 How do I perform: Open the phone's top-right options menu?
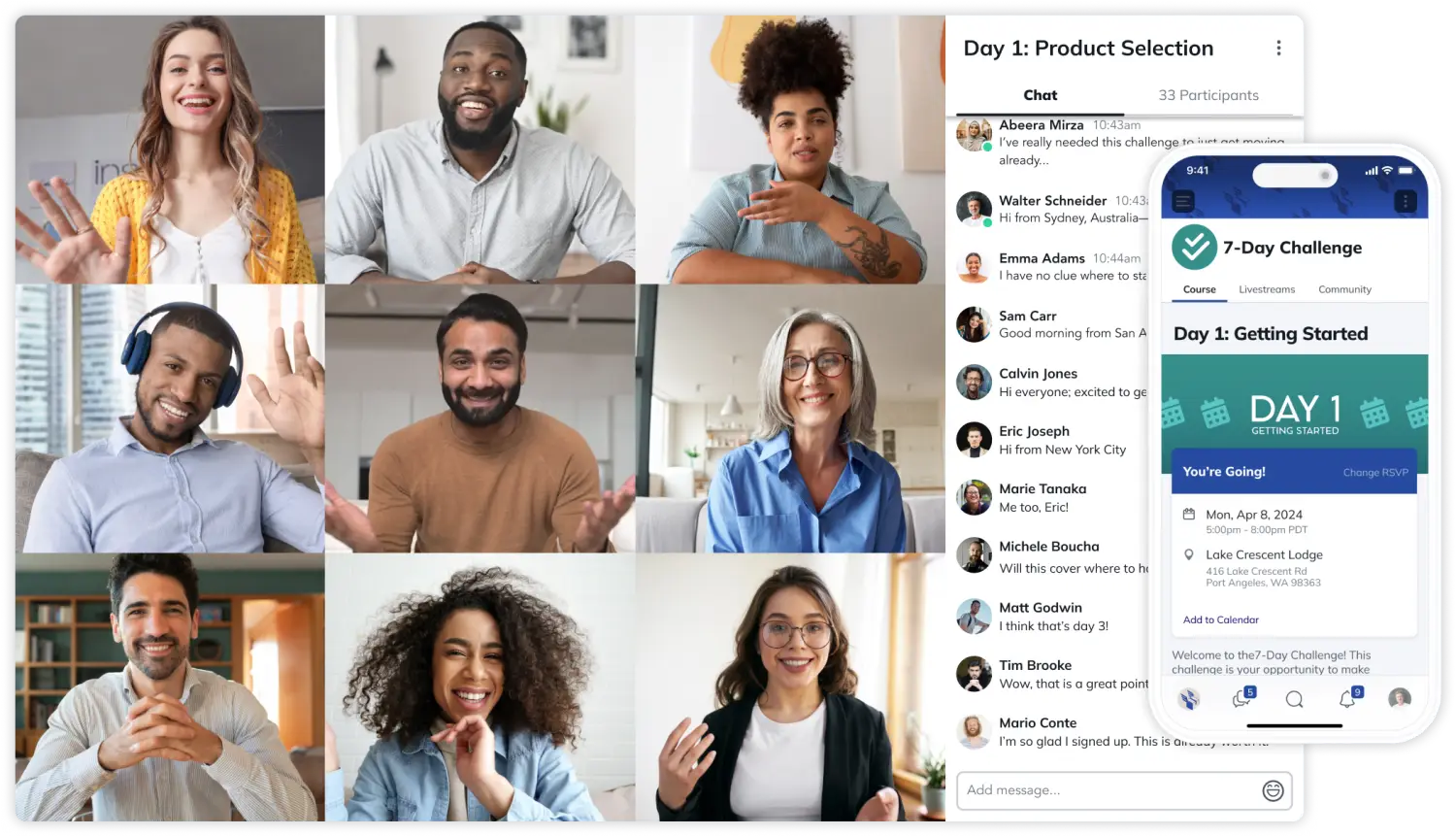pyautogui.click(x=1405, y=201)
